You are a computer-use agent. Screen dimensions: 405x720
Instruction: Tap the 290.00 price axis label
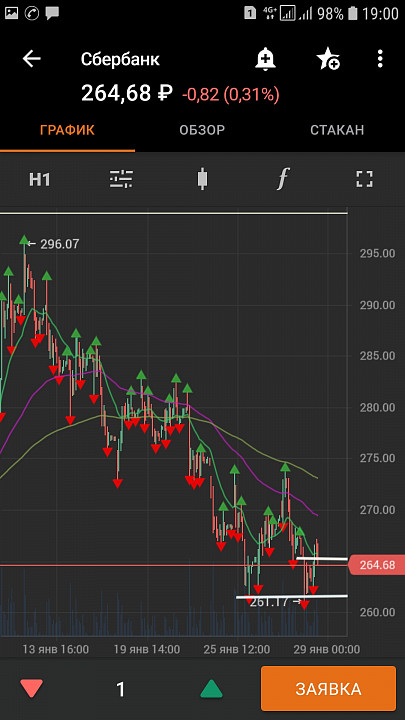tap(377, 305)
